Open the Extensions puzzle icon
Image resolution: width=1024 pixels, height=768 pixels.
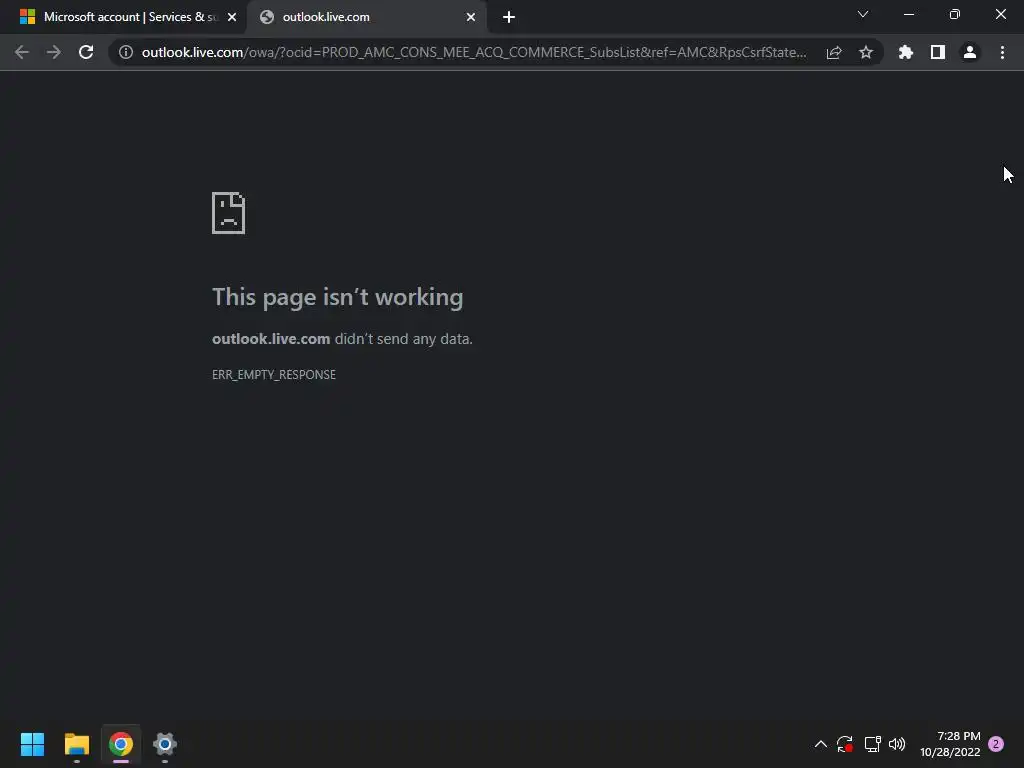click(x=906, y=52)
